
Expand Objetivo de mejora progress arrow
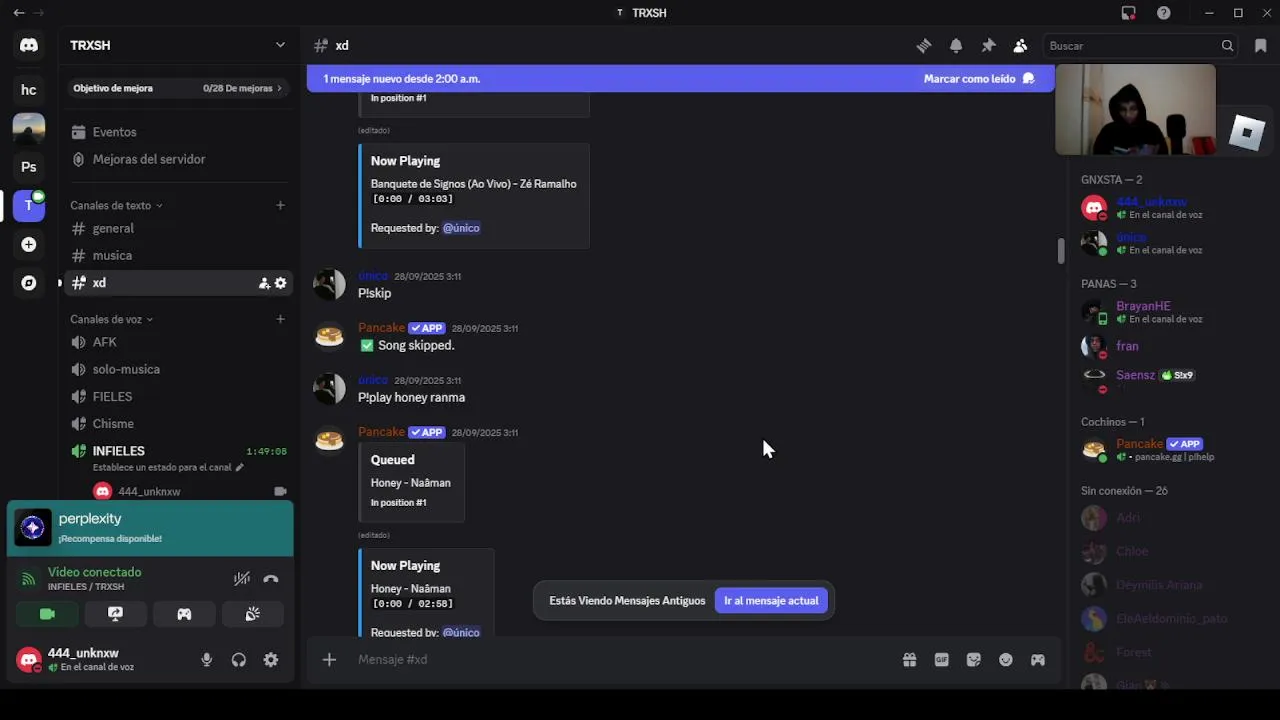279,88
